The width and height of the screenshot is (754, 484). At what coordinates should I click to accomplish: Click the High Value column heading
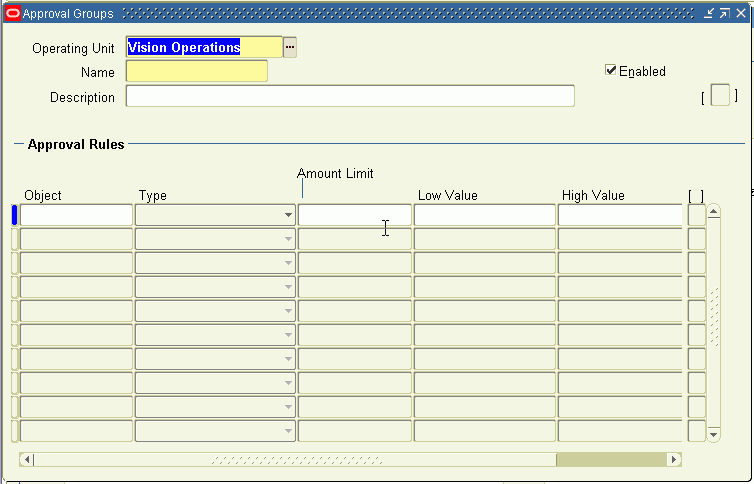(593, 196)
